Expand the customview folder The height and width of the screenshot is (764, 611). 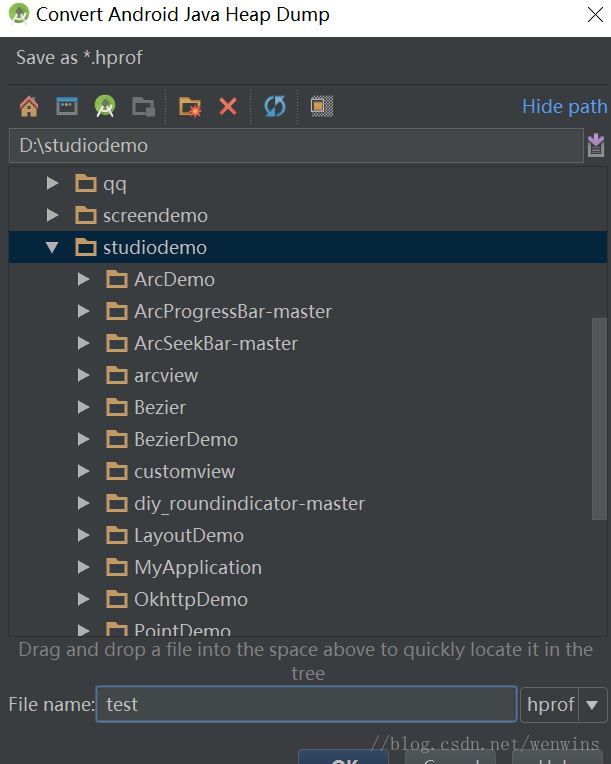[83, 471]
